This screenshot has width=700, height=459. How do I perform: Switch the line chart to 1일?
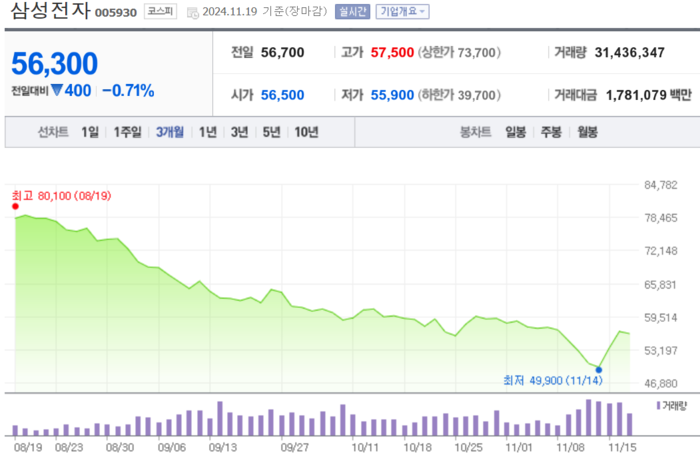(x=90, y=132)
